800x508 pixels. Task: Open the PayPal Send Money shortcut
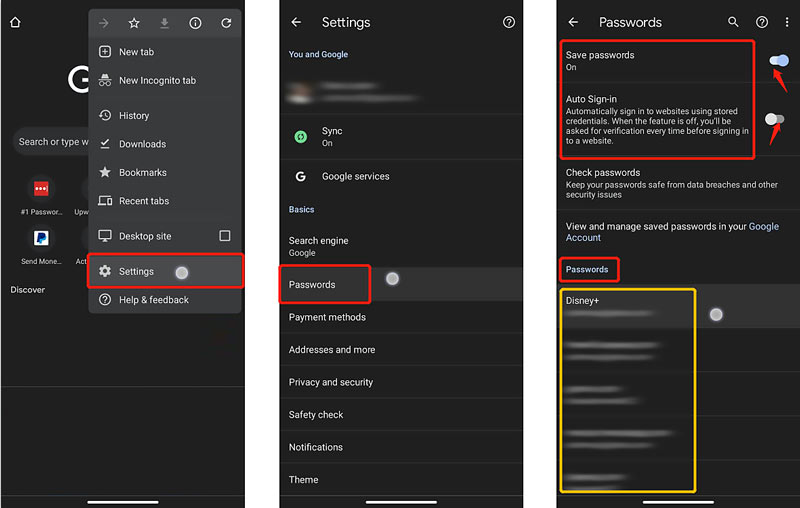41,245
